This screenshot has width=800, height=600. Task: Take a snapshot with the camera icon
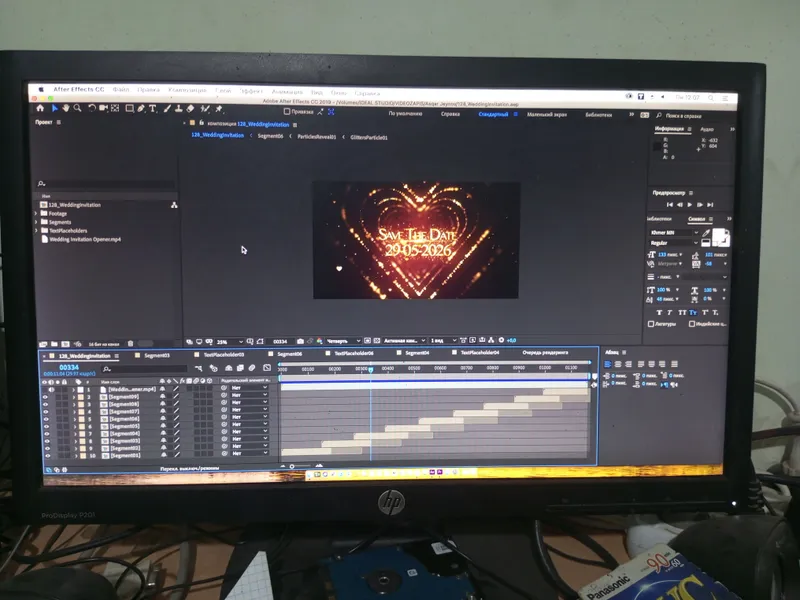(300, 341)
